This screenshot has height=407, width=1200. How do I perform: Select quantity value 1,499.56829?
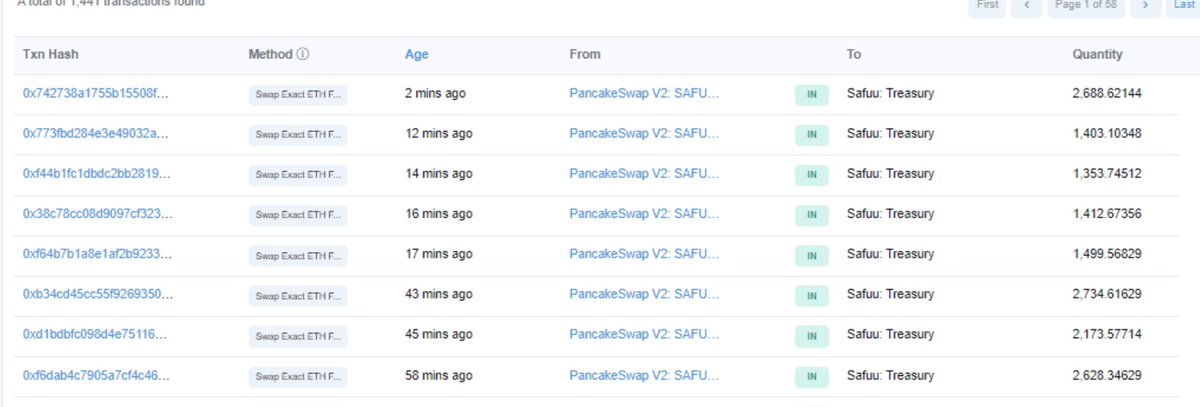click(x=1107, y=254)
